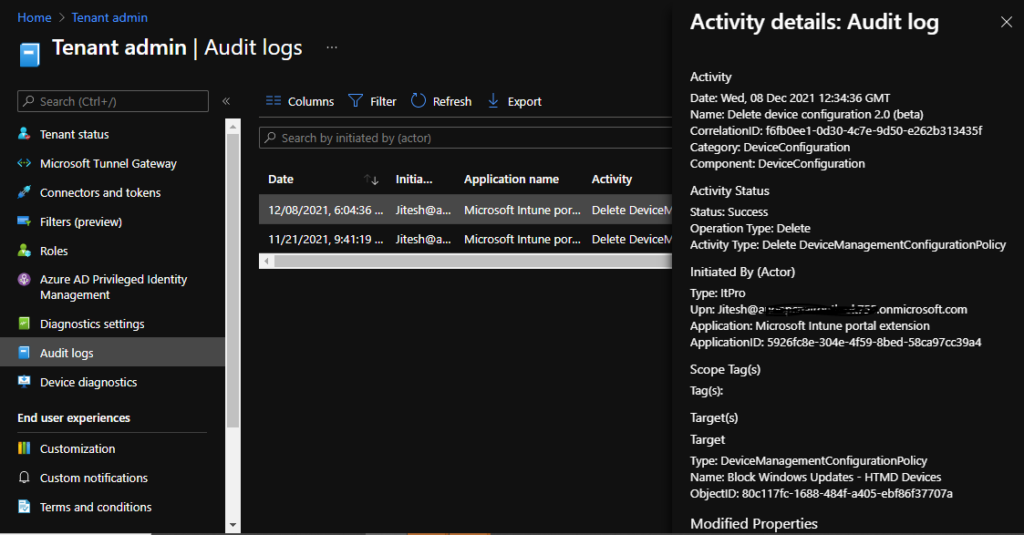Click the Filters (preview) icon
Viewport: 1024px width, 535px height.
coord(24,221)
